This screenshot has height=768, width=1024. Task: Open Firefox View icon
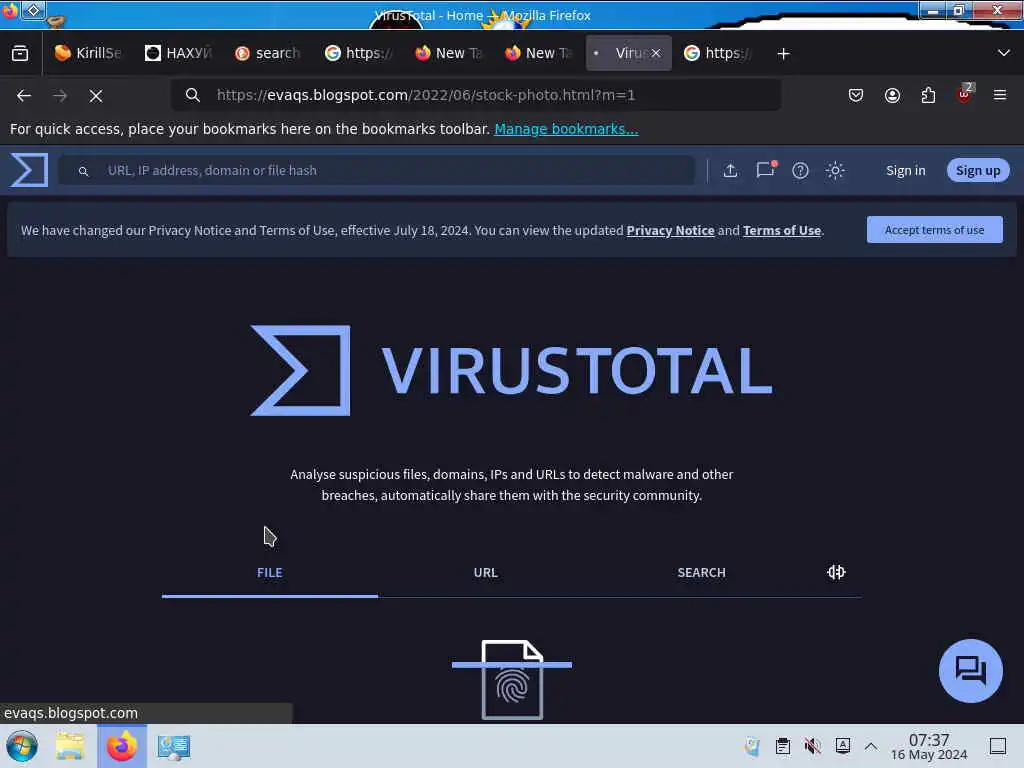20,53
